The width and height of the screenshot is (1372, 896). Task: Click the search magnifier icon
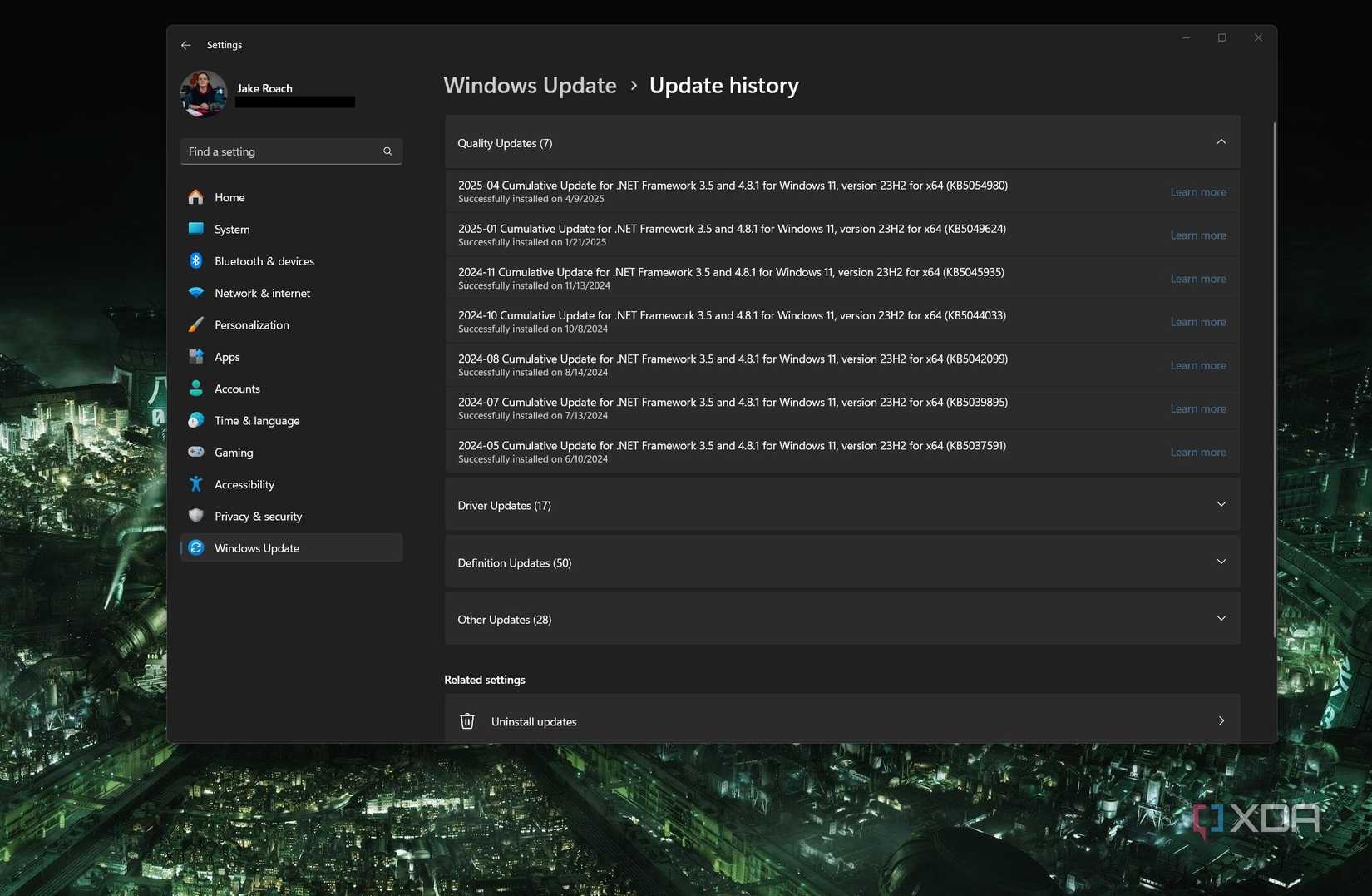387,151
